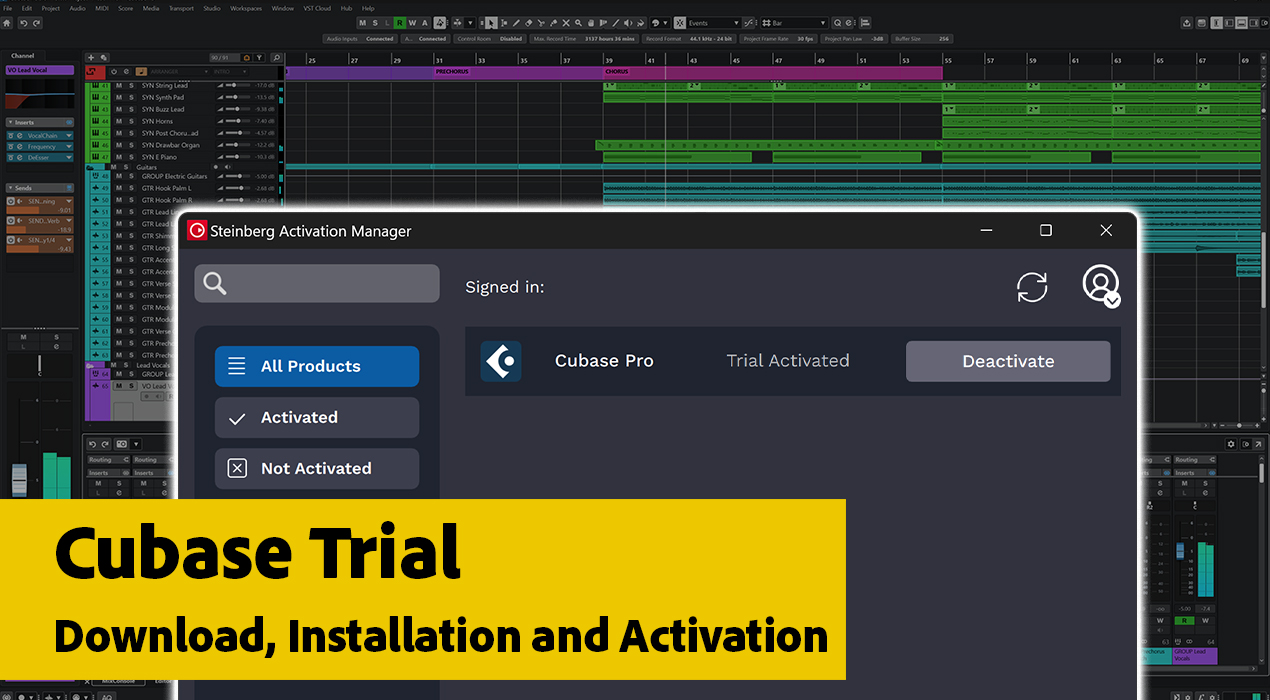Viewport: 1270px width, 700px height.
Task: Click the Control Room Disabled status
Action: (x=489, y=39)
